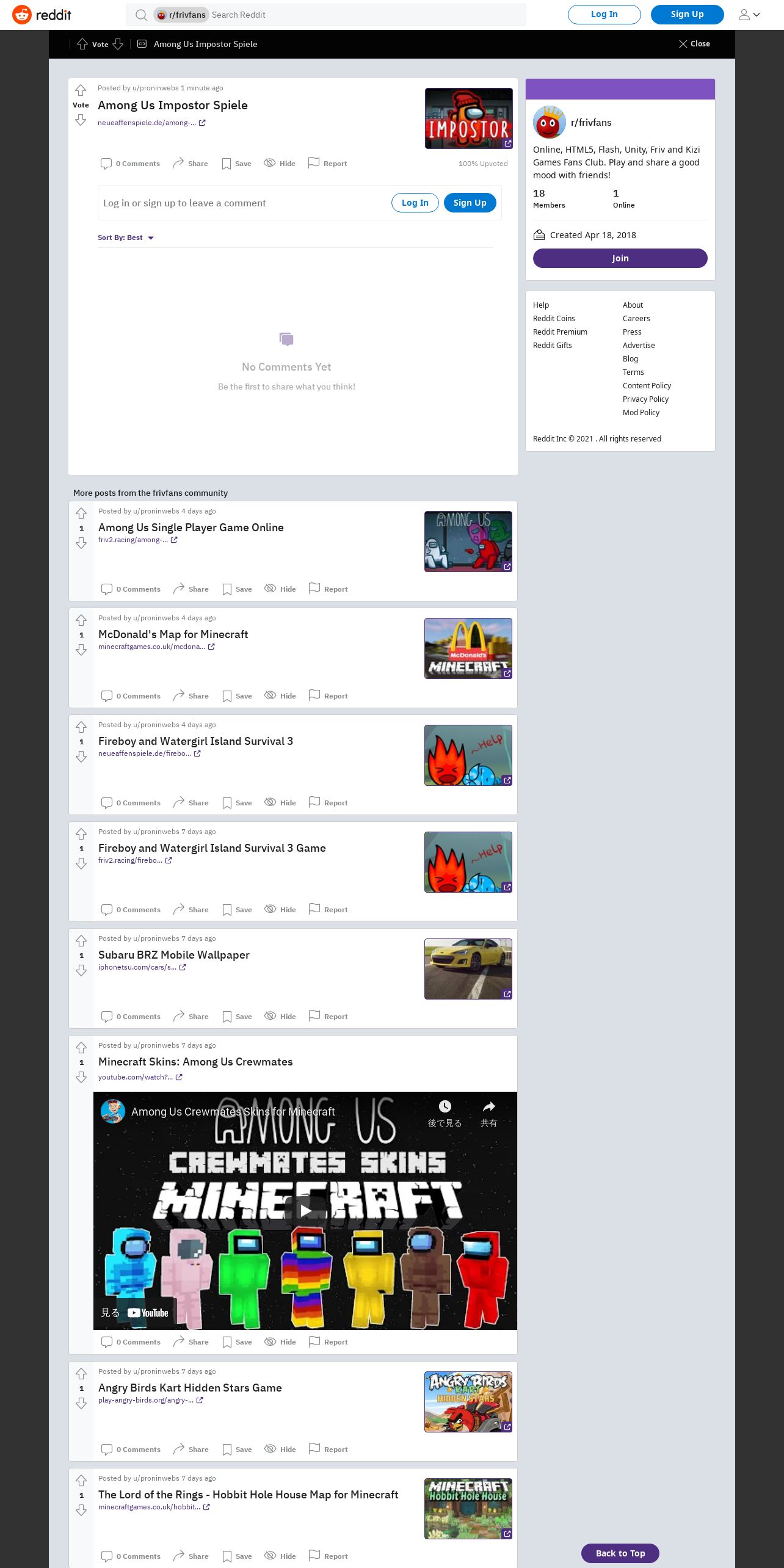Downvote Minecraft Skins: Among Us Crewmates
This screenshot has width=784, height=1568.
click(81, 1077)
